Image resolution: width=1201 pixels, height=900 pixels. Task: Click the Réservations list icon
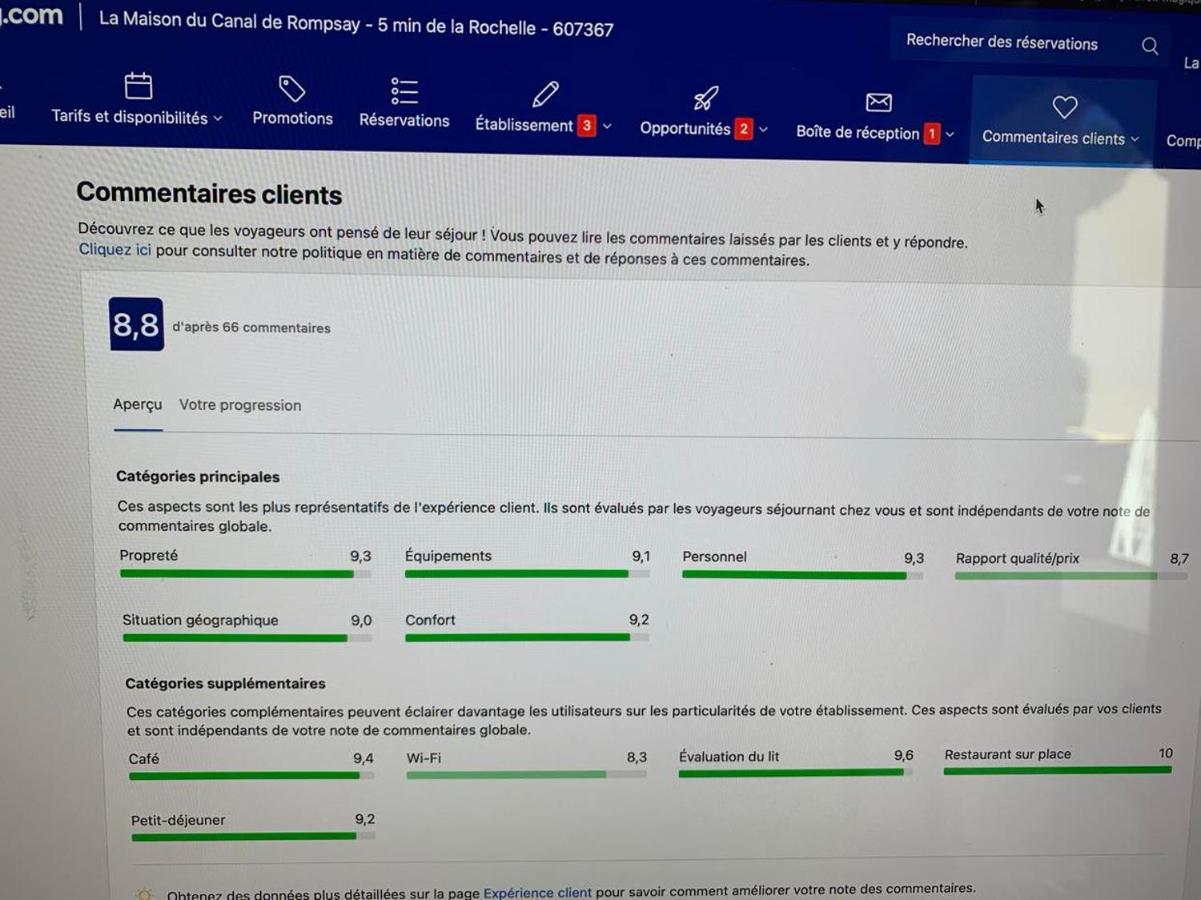pos(404,91)
